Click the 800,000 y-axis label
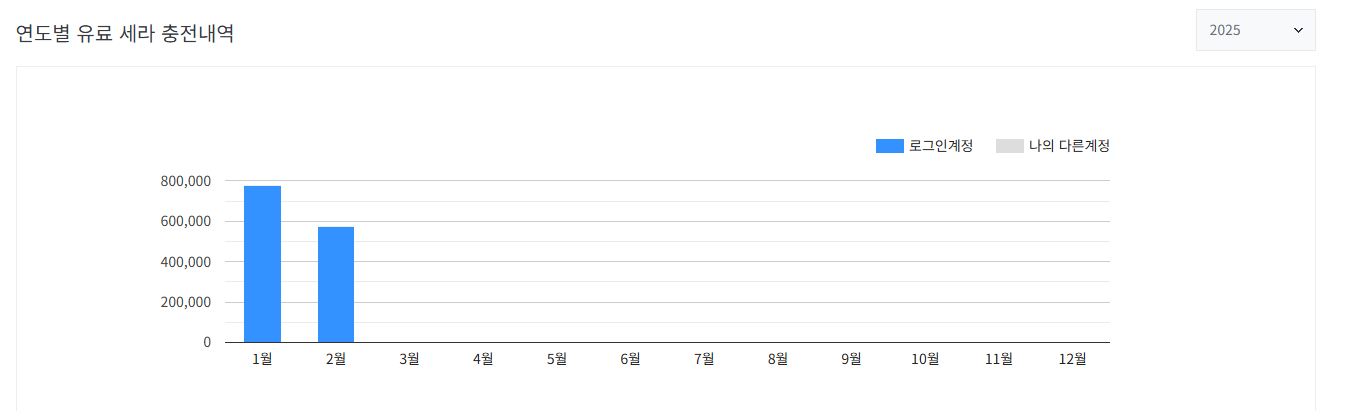1347x411 pixels. click(185, 181)
